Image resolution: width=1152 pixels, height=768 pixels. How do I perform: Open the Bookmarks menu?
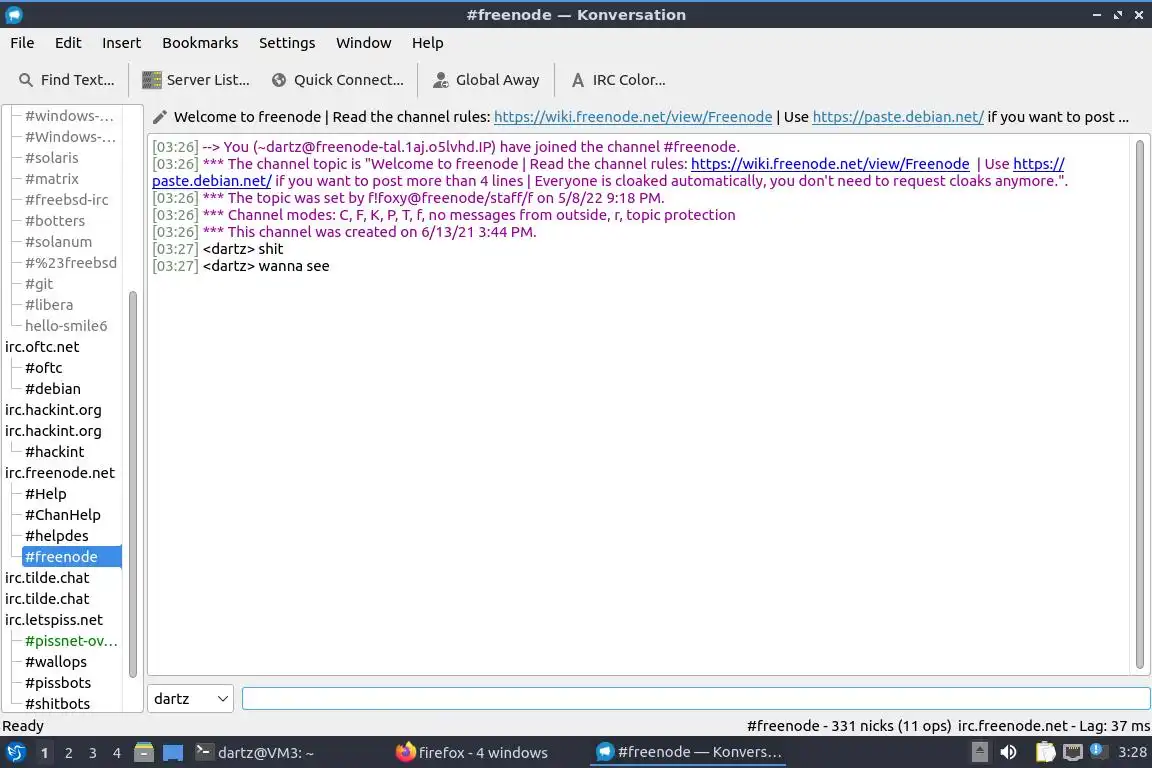point(200,43)
